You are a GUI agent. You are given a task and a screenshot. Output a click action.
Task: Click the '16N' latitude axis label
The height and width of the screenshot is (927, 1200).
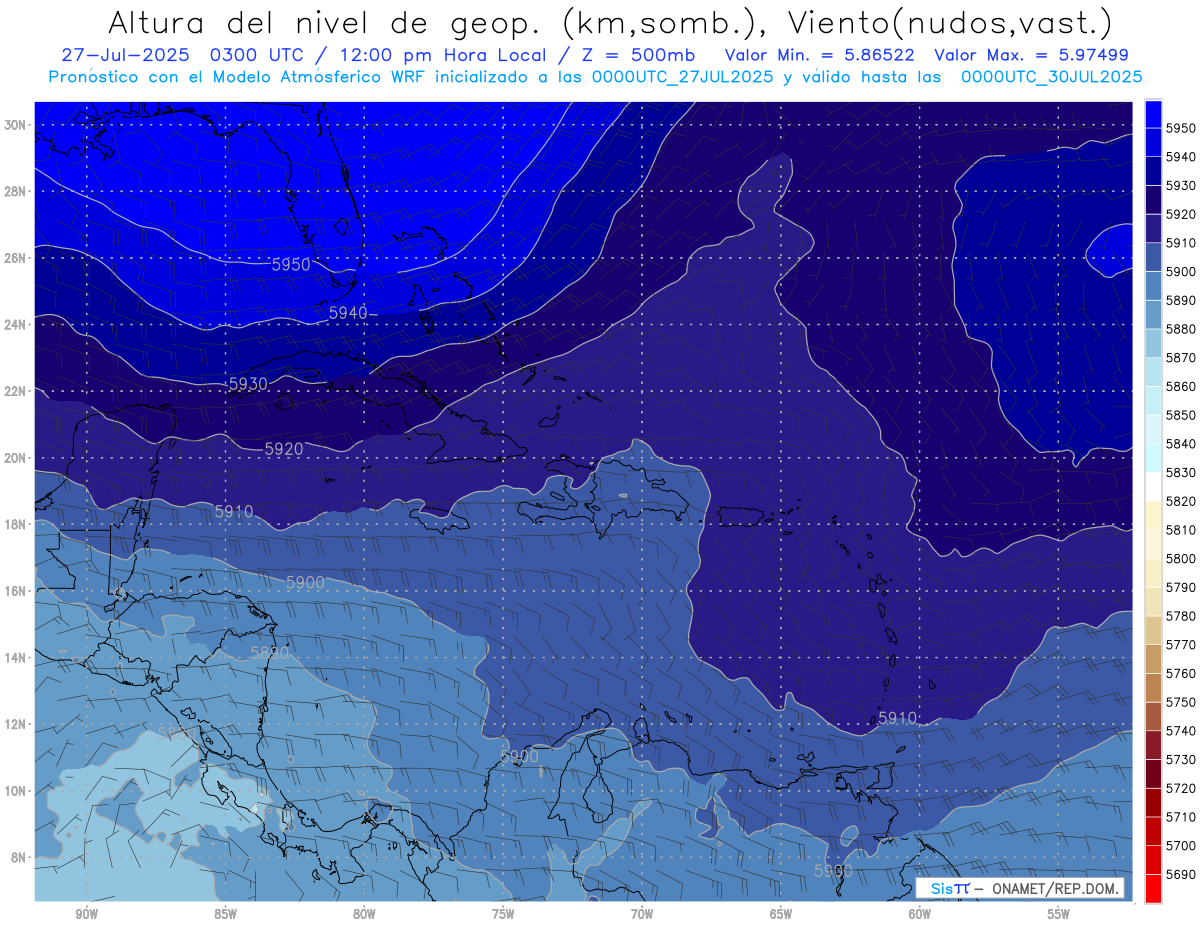(14, 591)
